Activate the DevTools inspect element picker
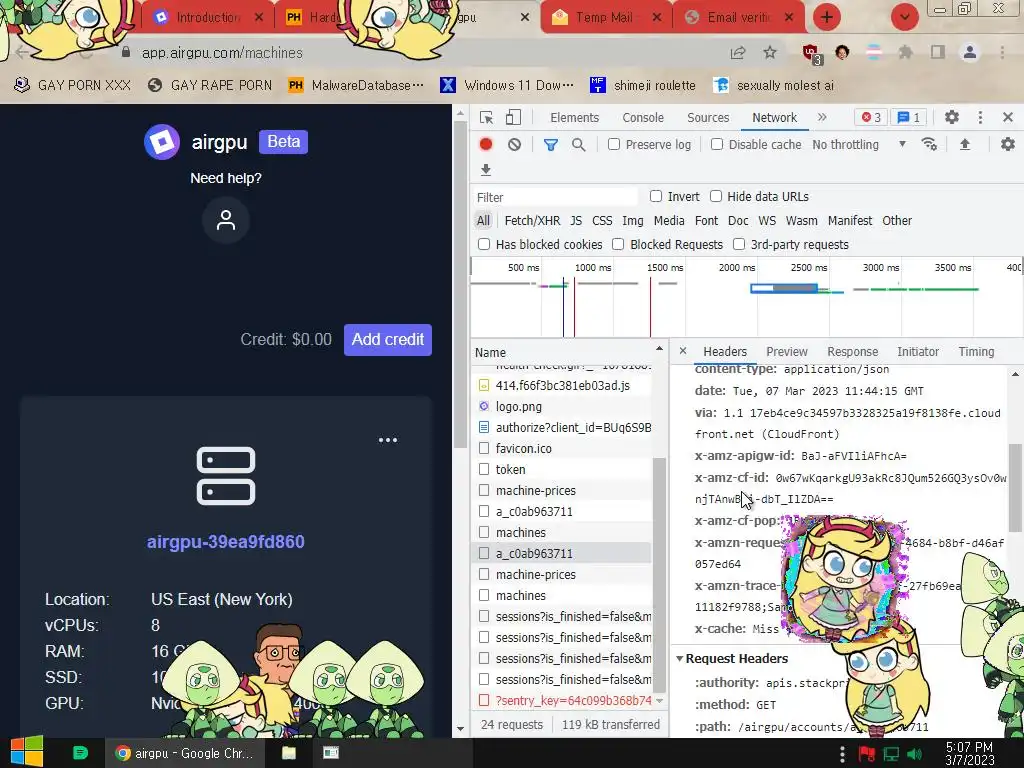This screenshot has width=1024, height=768. (x=486, y=118)
